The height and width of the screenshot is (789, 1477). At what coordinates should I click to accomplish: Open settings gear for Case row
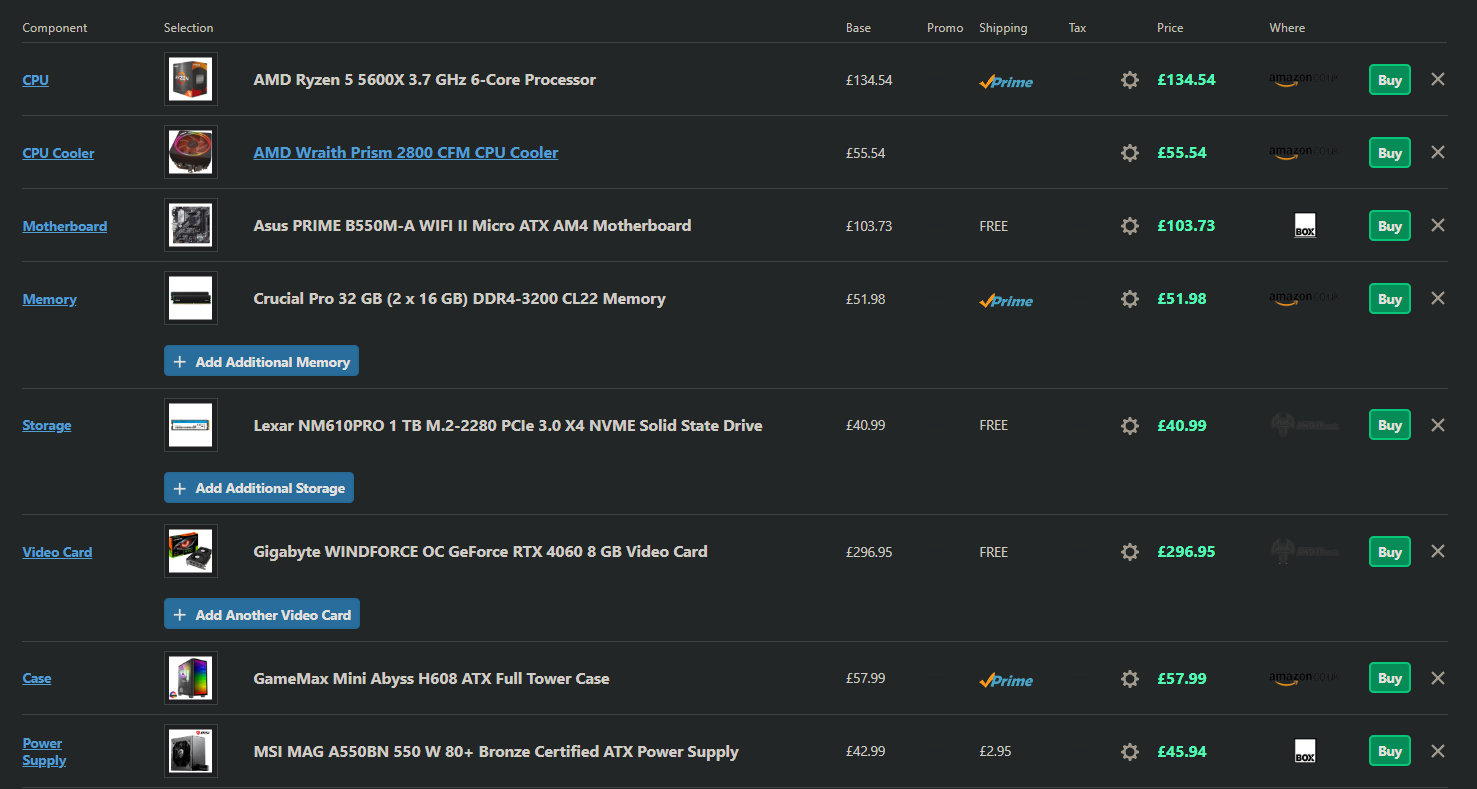point(1130,679)
